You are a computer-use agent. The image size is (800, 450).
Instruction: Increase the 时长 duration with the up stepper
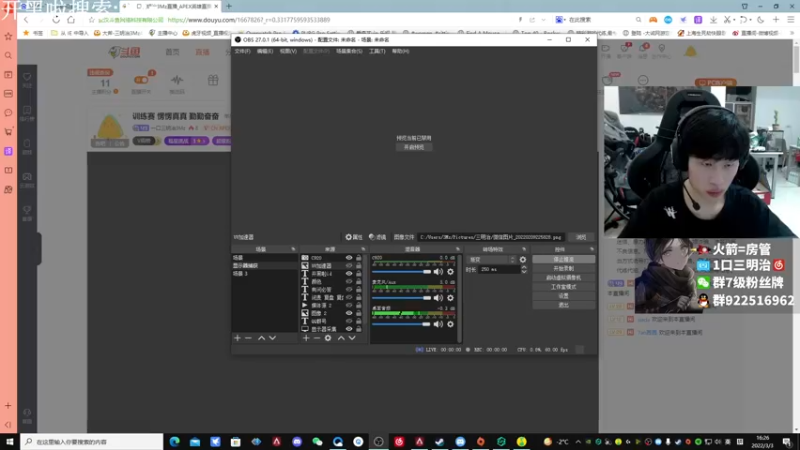[x=524, y=267]
